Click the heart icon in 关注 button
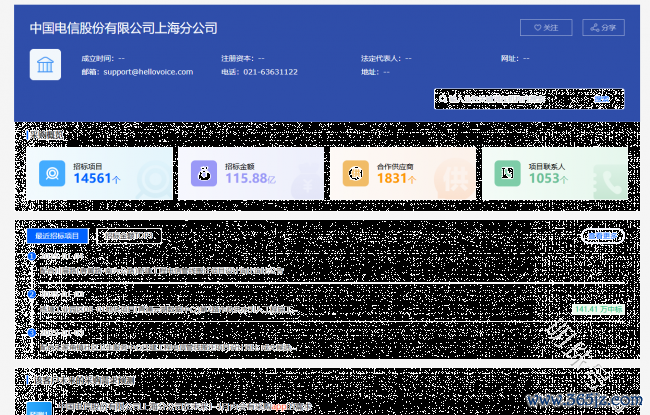Viewport: 650px width, 415px height. pos(538,27)
